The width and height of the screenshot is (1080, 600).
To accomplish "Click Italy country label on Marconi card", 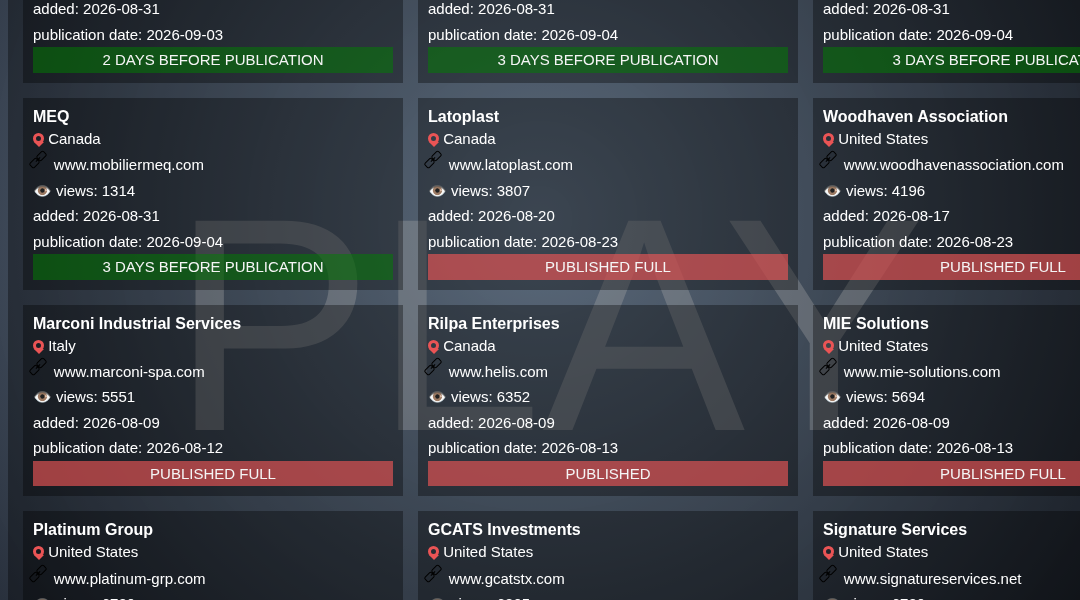I will pyautogui.click(x=62, y=346).
